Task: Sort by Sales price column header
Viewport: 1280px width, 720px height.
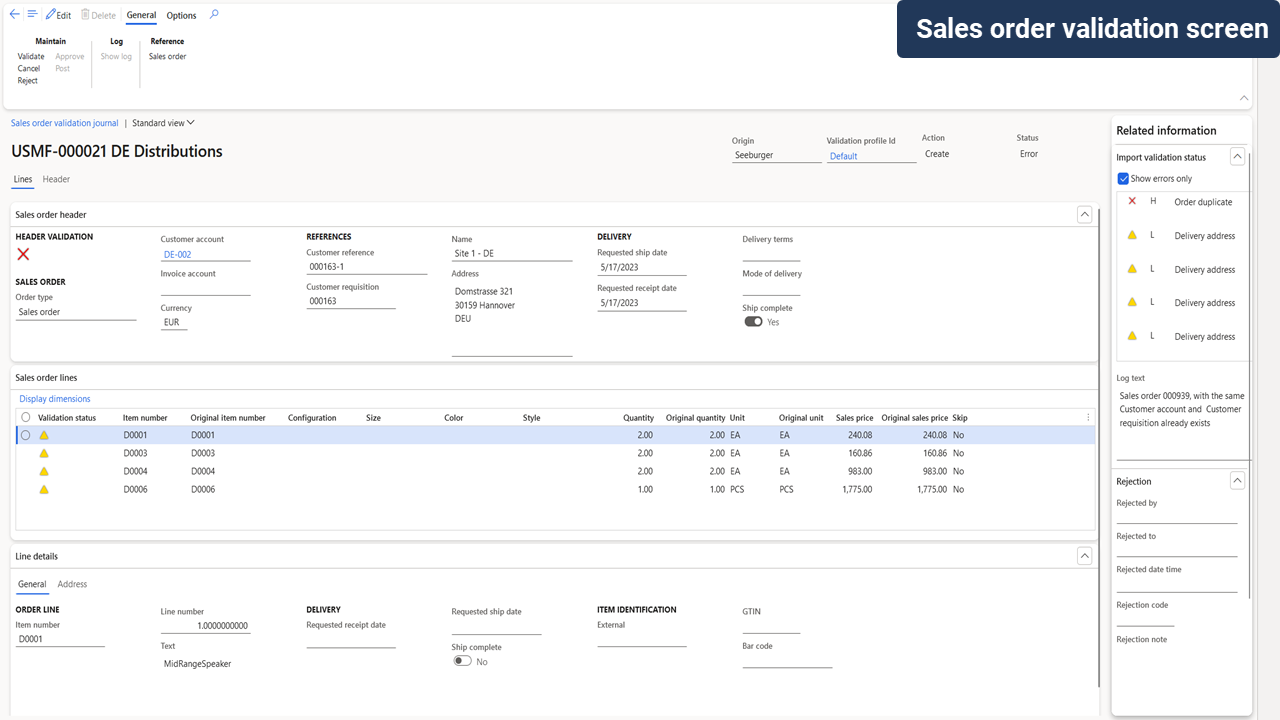Action: tap(853, 417)
